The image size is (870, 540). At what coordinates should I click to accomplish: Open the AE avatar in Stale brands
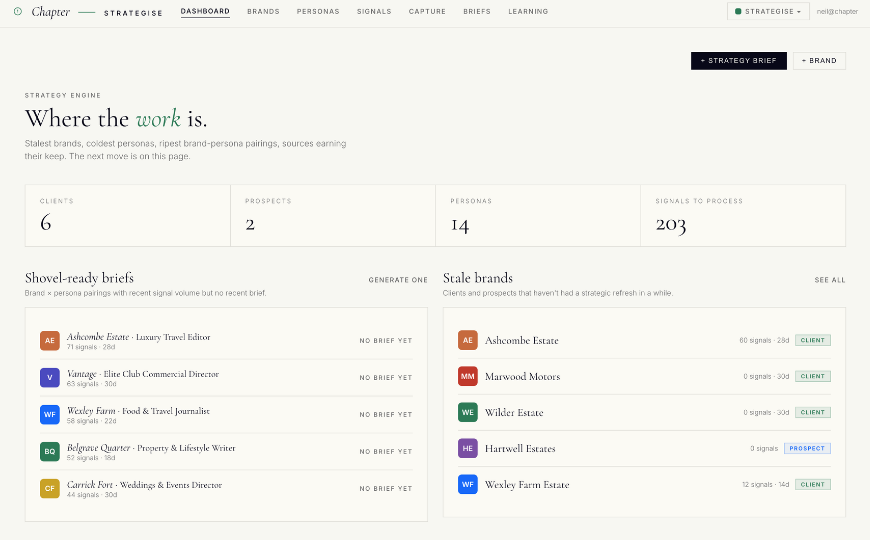(468, 340)
